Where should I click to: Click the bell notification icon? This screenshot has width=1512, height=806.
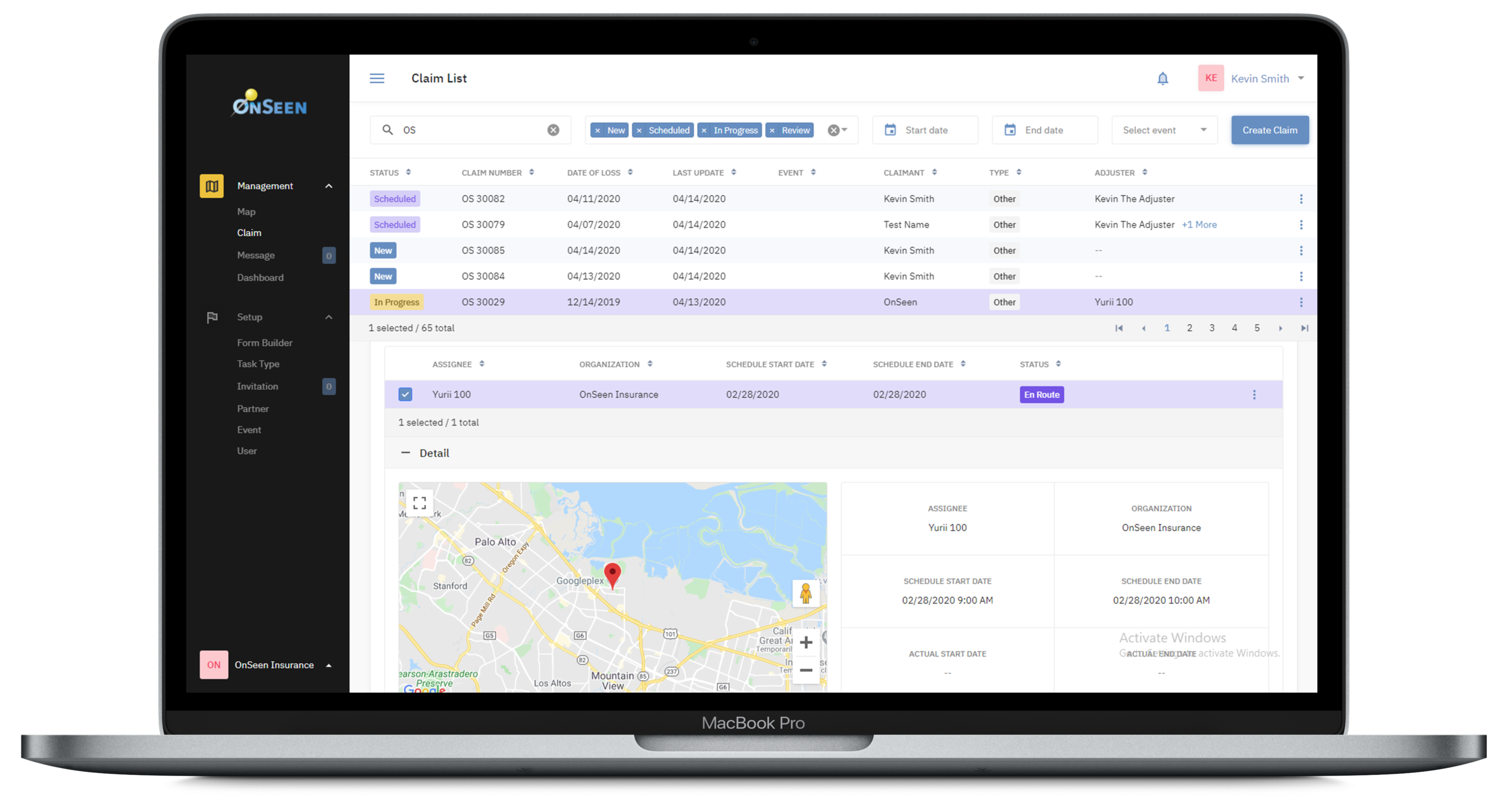point(1163,79)
